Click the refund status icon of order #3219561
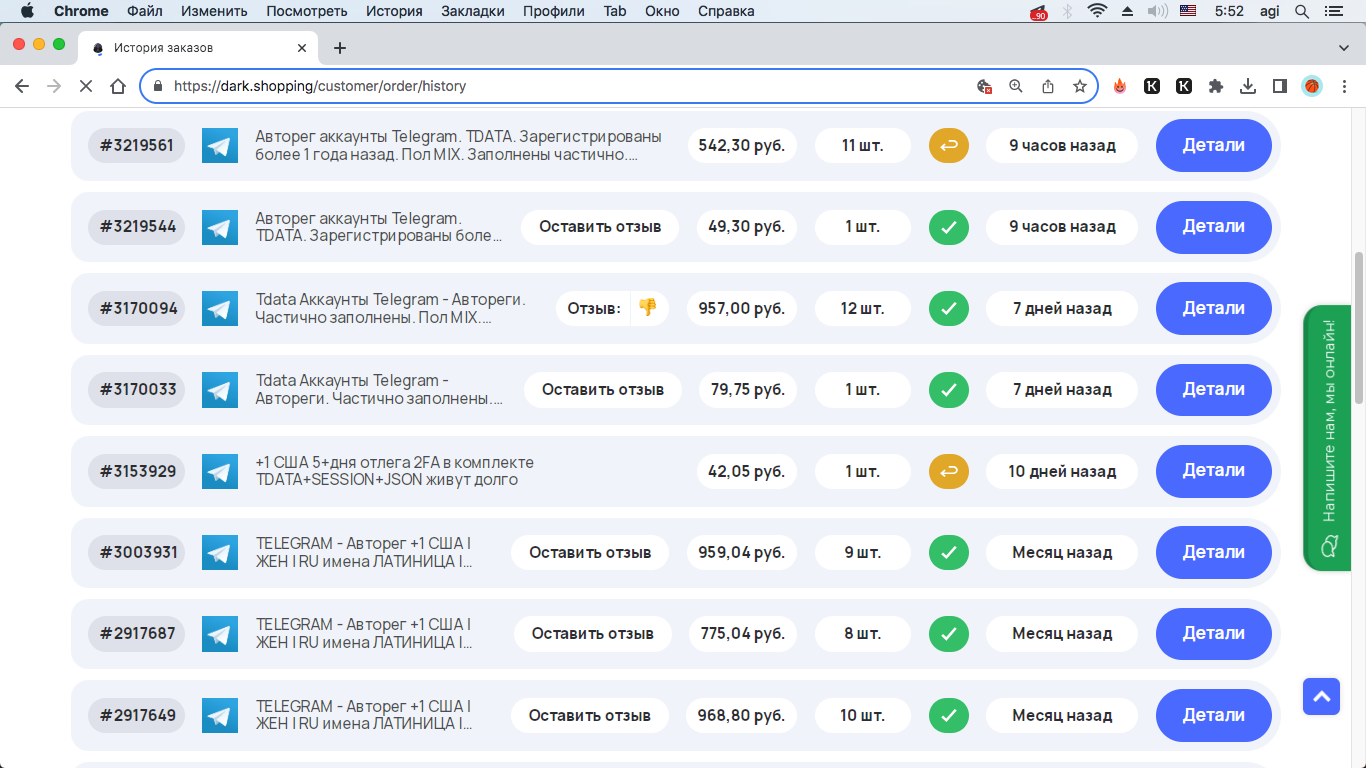The height and width of the screenshot is (768, 1366). 949,146
